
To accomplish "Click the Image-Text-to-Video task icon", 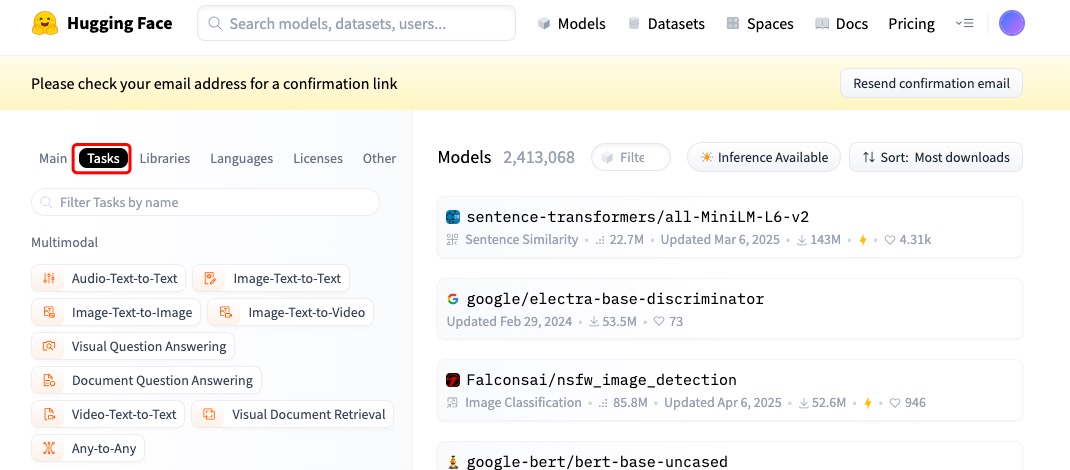I will [225, 312].
